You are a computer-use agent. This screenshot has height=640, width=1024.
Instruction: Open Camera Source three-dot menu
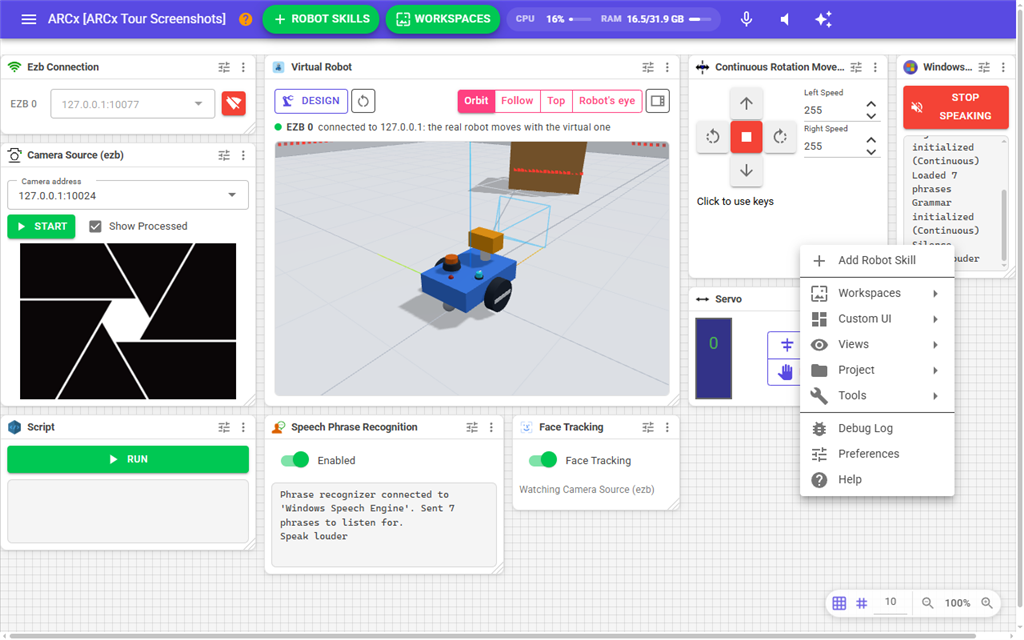(244, 155)
